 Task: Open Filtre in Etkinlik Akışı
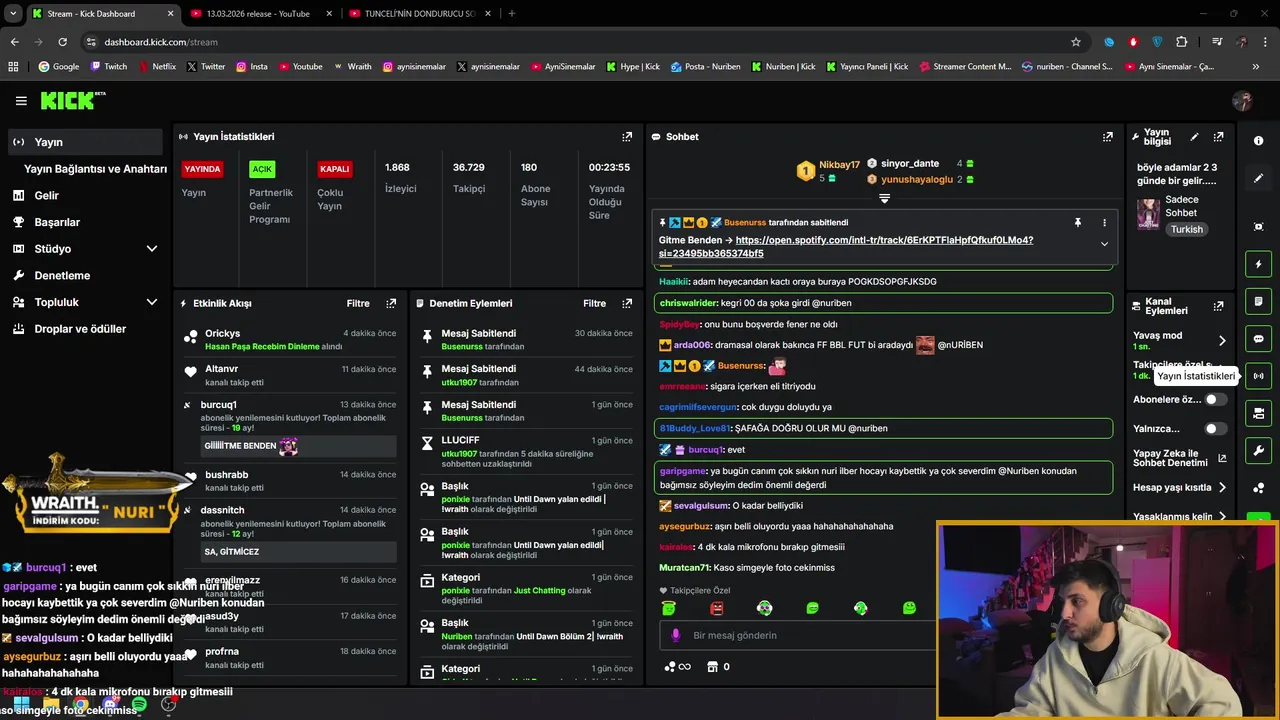pyautogui.click(x=358, y=303)
